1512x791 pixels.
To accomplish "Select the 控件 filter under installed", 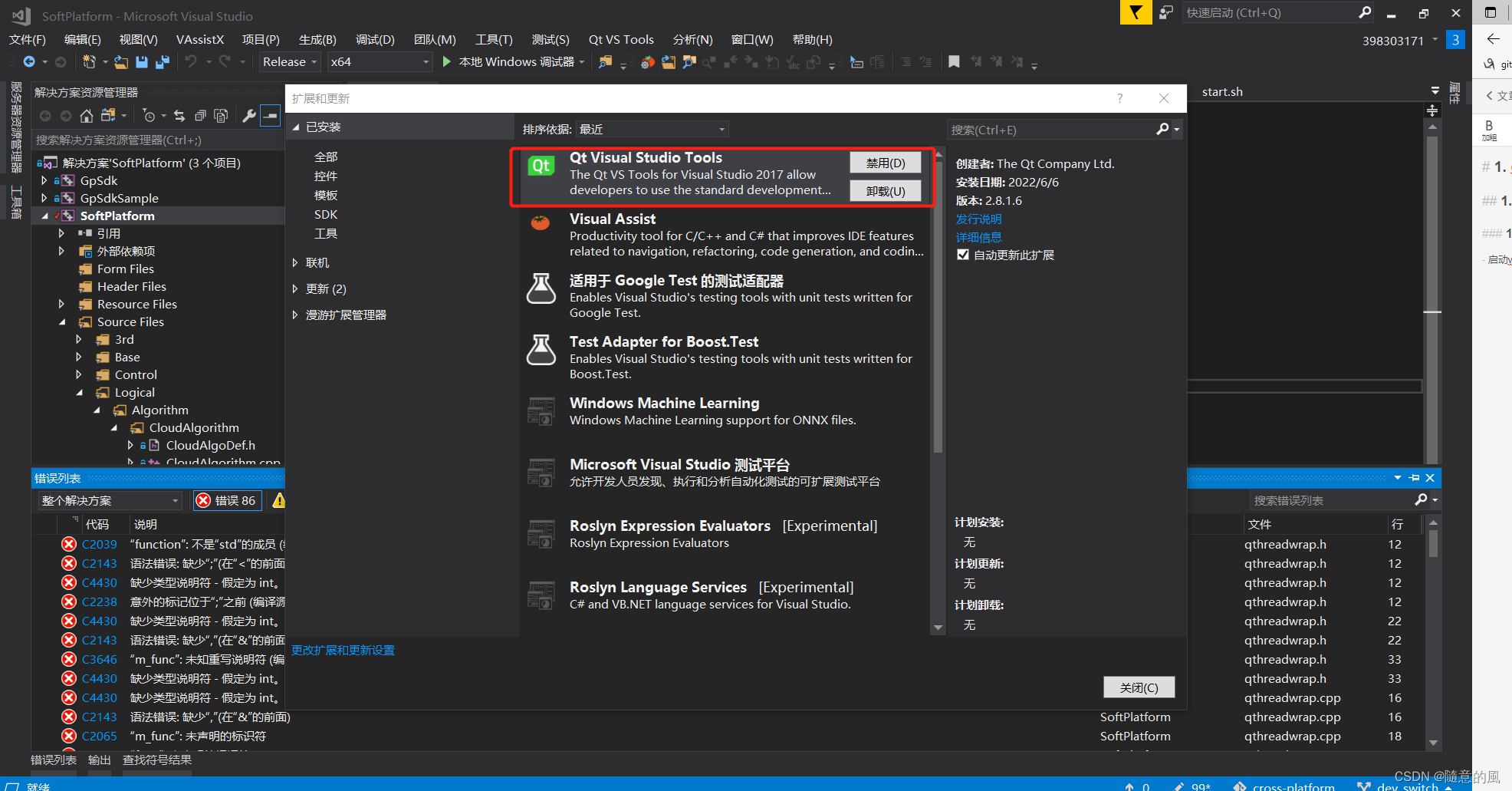I will [326, 176].
